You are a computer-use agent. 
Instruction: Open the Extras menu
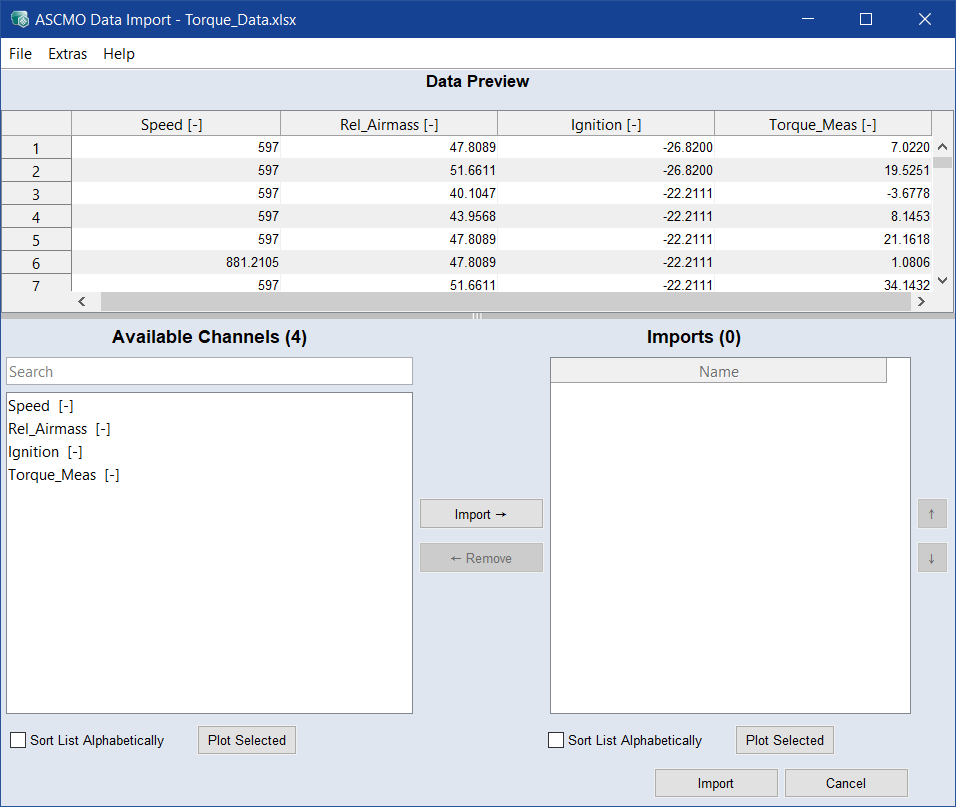tap(68, 54)
